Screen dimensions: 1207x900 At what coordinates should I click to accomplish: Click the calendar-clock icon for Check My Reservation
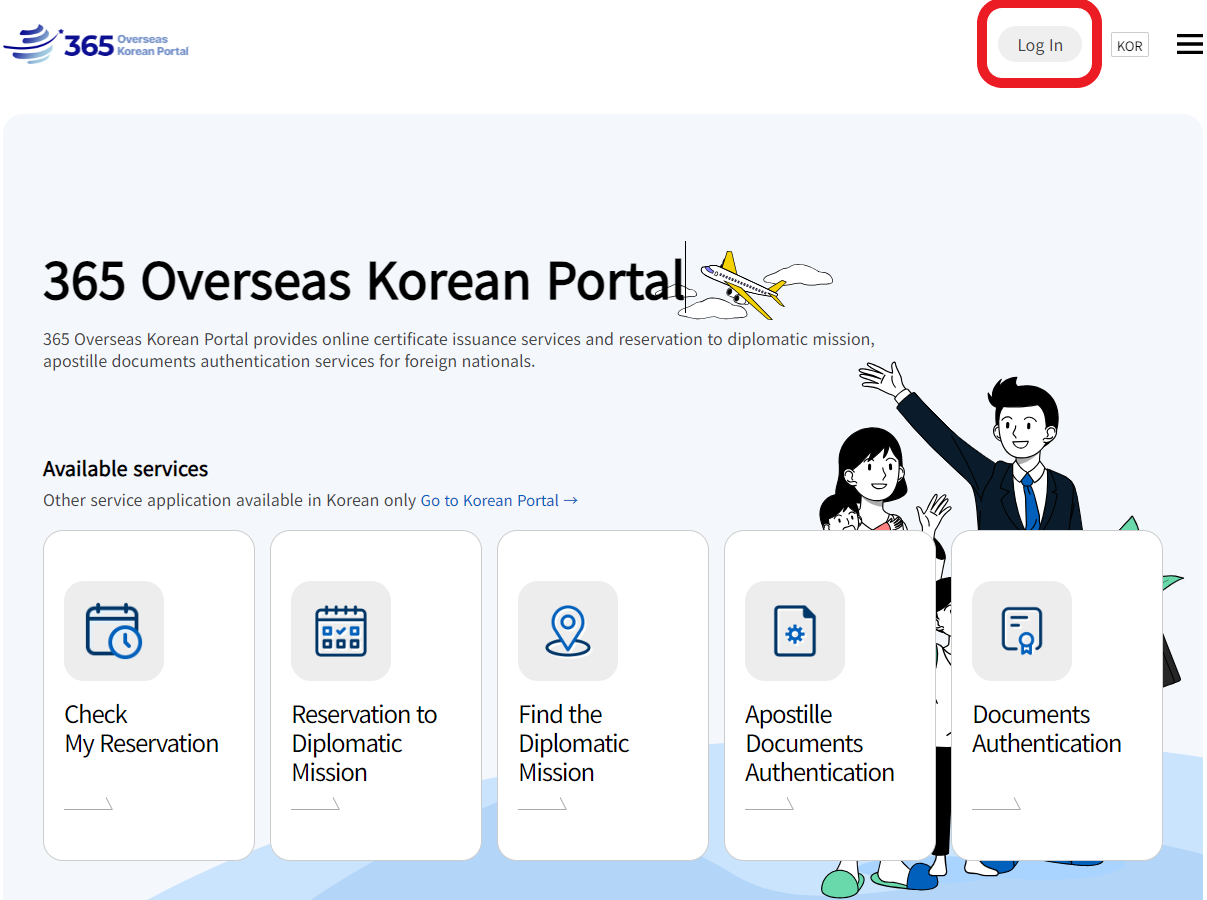(114, 631)
